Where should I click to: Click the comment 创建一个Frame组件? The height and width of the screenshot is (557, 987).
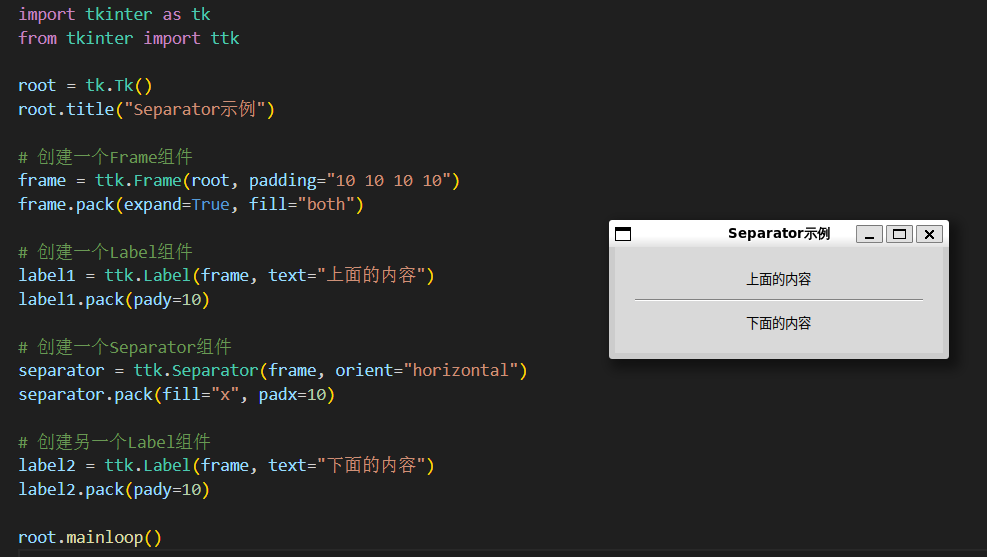click(105, 157)
